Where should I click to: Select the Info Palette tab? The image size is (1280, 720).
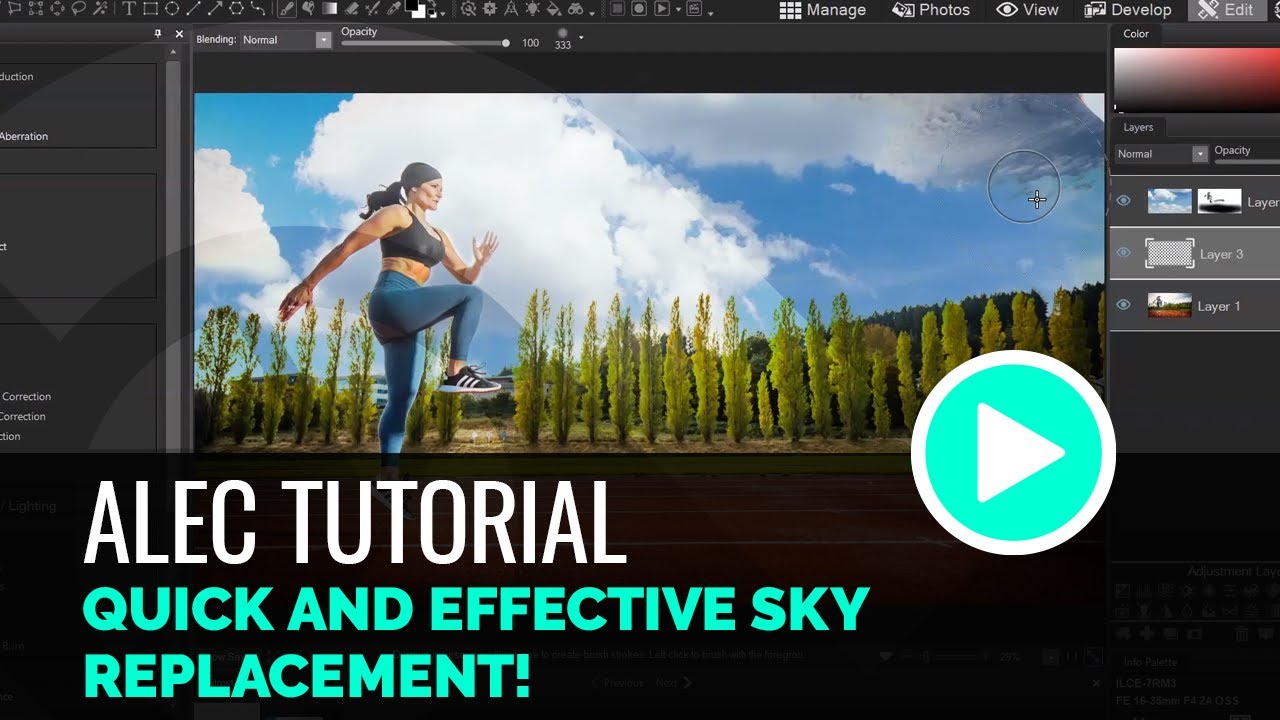(x=1149, y=661)
